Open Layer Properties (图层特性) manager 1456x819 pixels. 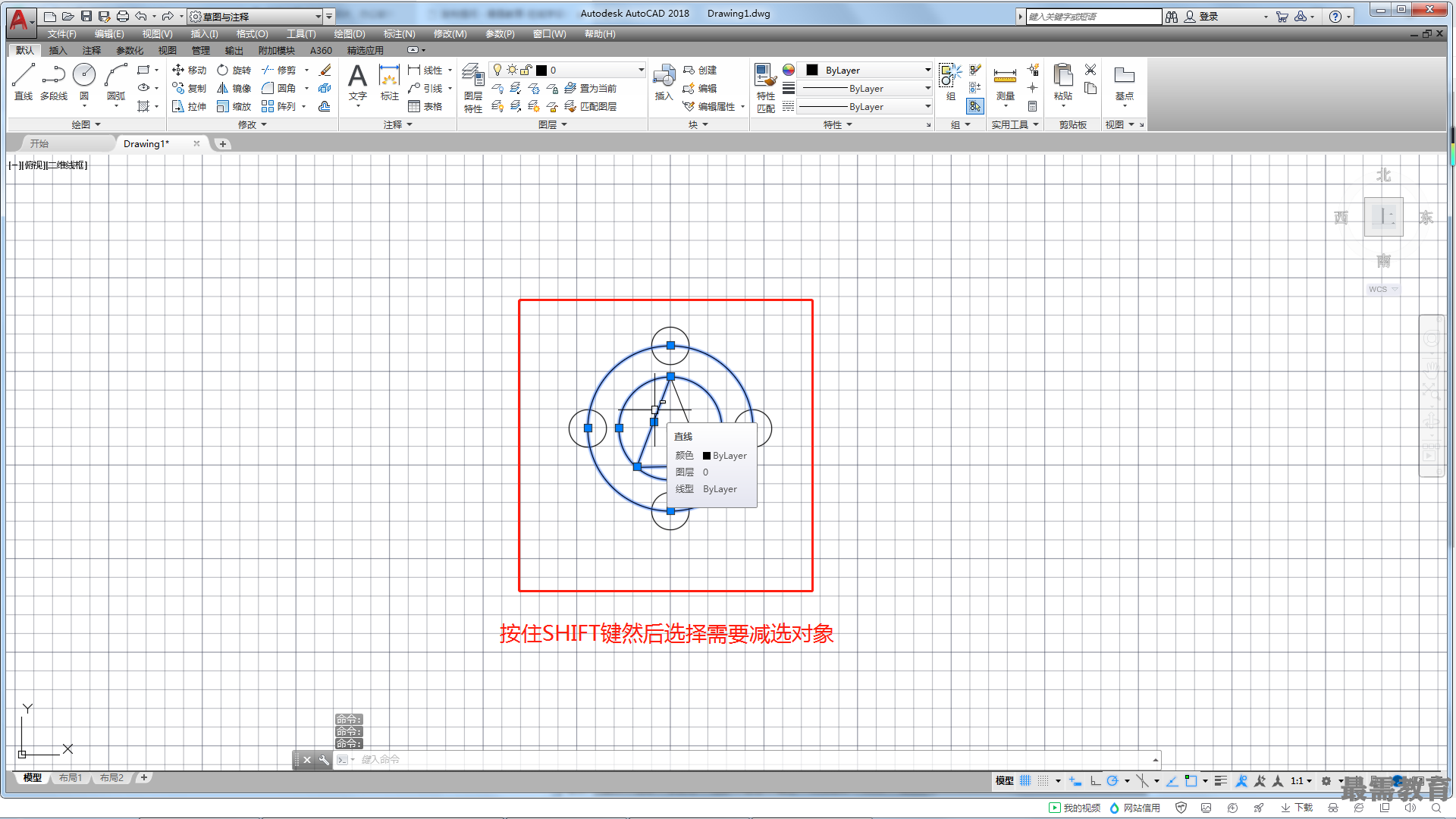tap(473, 88)
